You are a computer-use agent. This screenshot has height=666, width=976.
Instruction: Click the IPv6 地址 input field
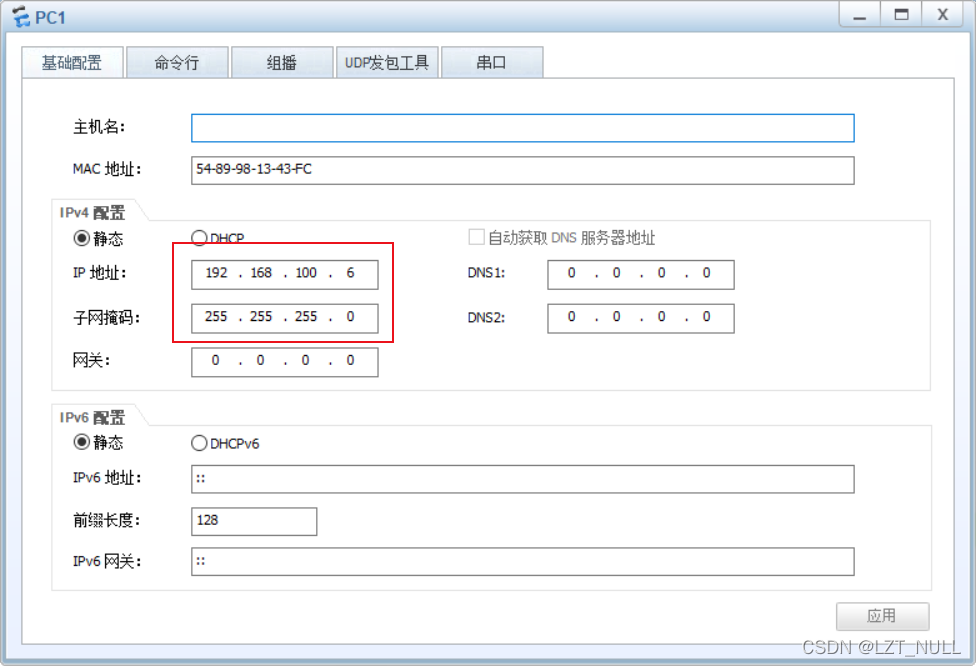coord(523,479)
